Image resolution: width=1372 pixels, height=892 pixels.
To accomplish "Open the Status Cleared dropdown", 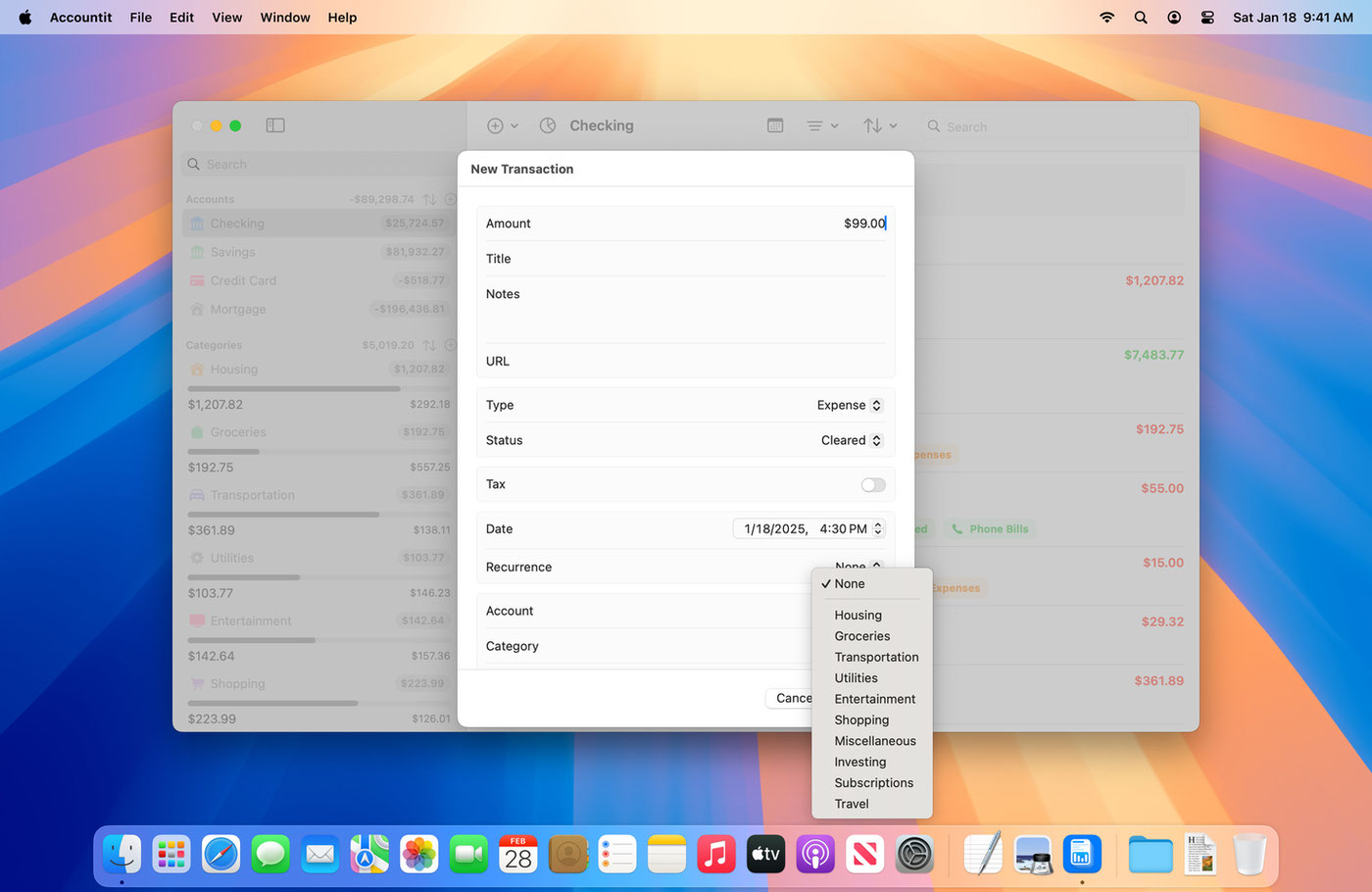I will 852,440.
